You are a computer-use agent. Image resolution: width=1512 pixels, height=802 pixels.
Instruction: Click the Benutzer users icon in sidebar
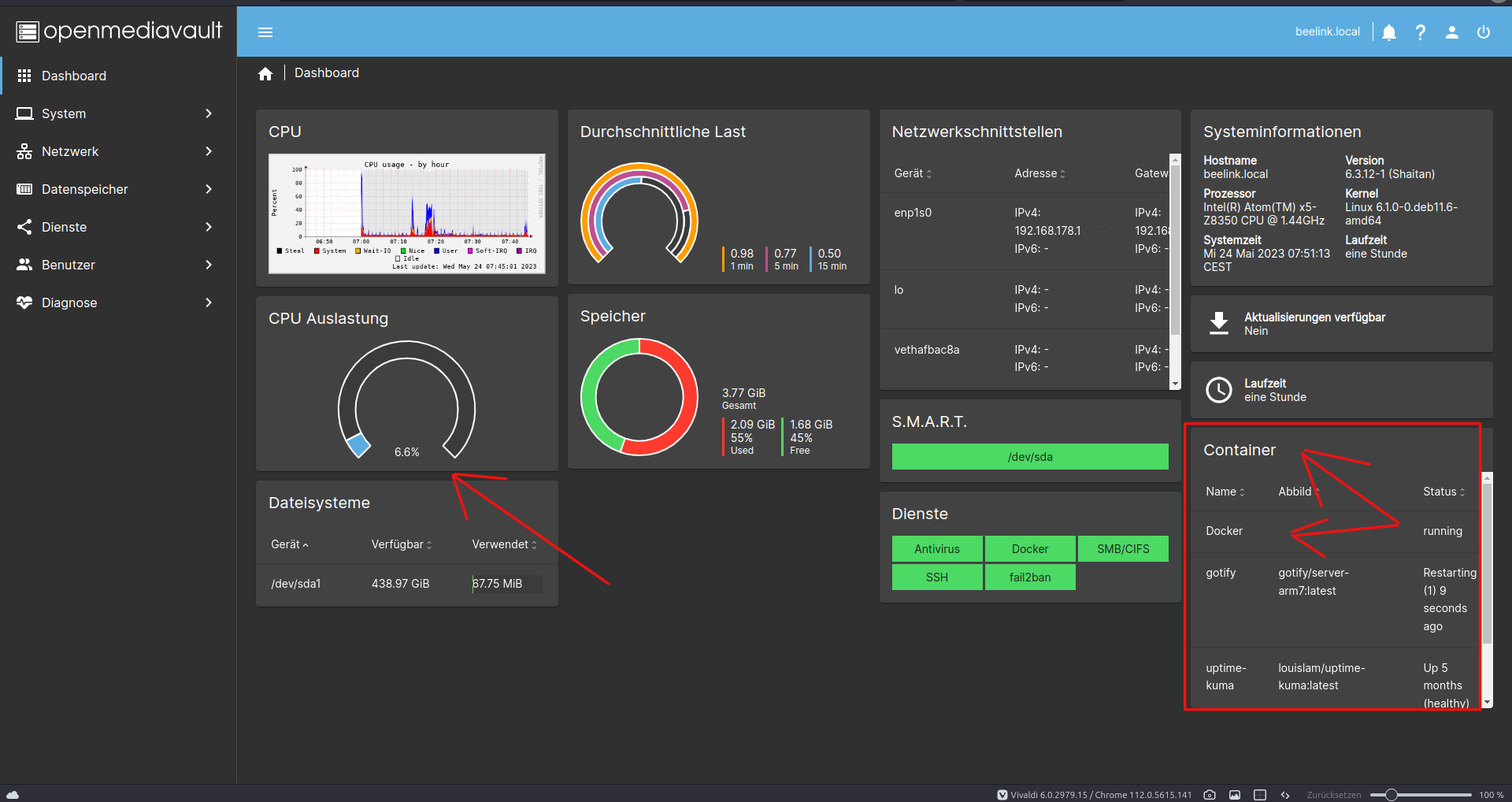(x=24, y=265)
